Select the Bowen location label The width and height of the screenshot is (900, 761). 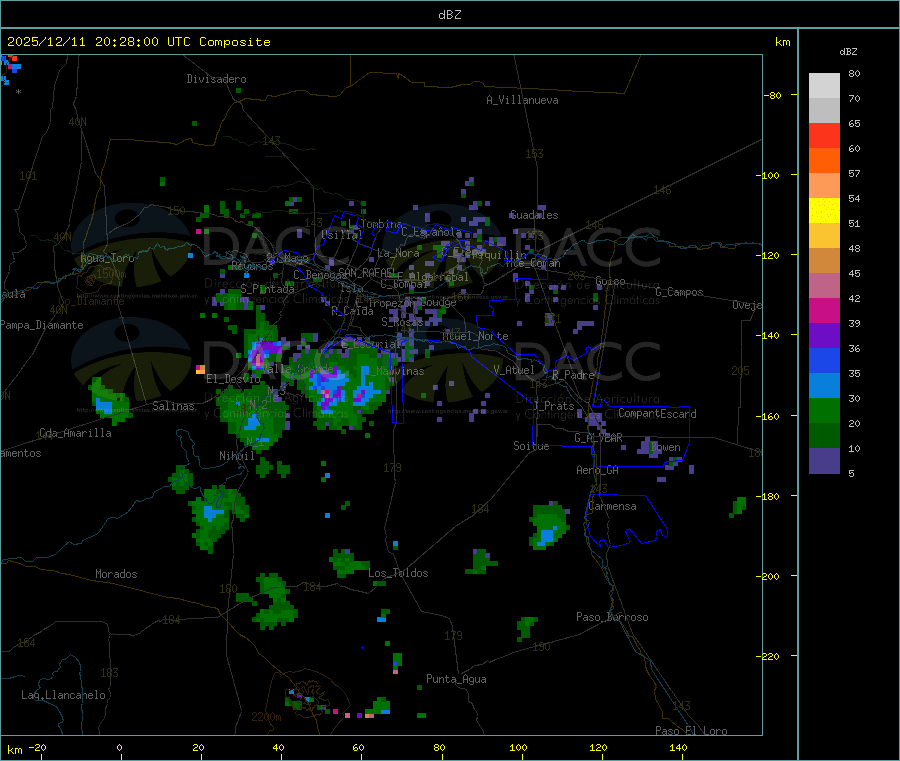[665, 447]
